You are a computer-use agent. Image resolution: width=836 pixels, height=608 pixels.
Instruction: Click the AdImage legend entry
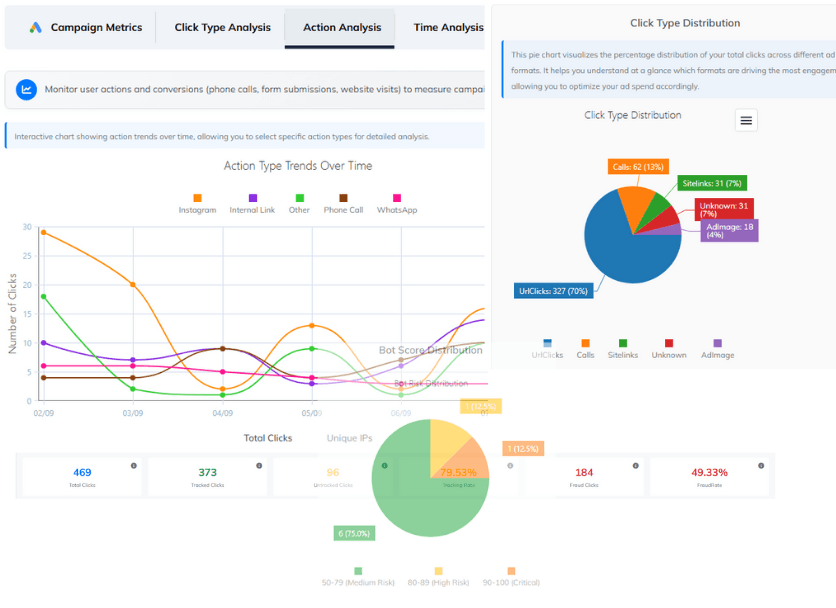click(717, 349)
